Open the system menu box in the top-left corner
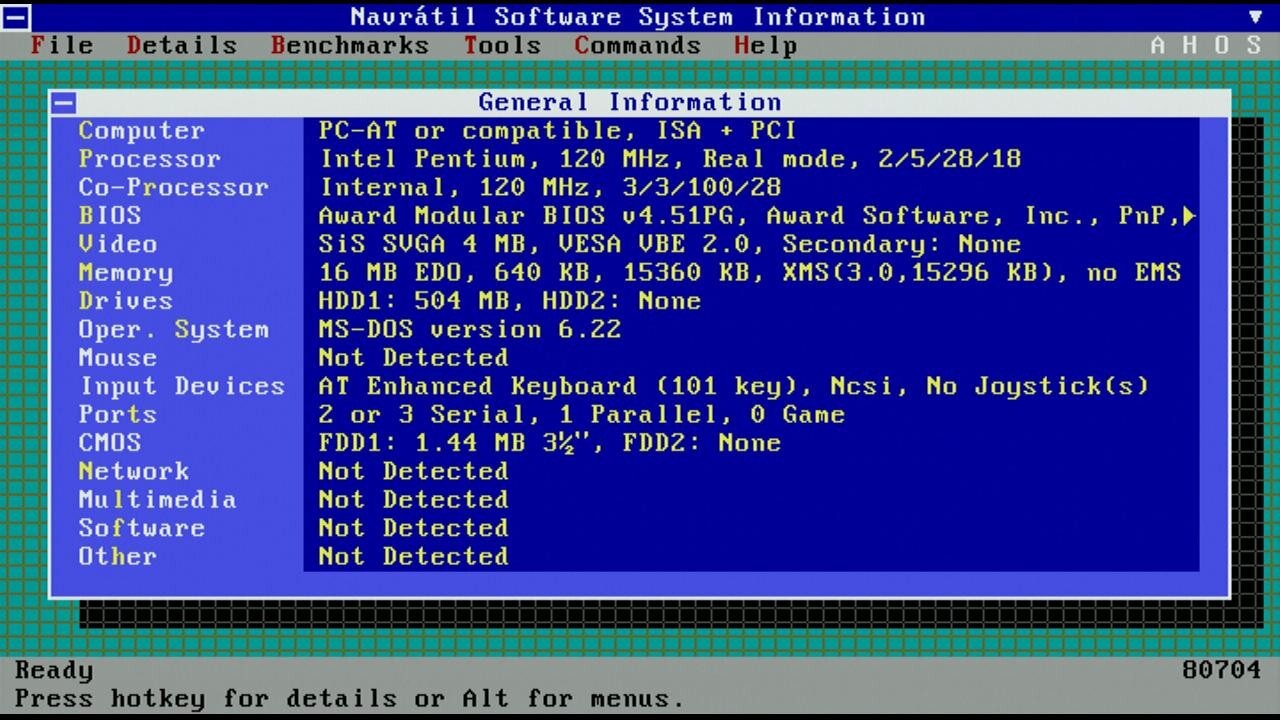 [x=16, y=16]
